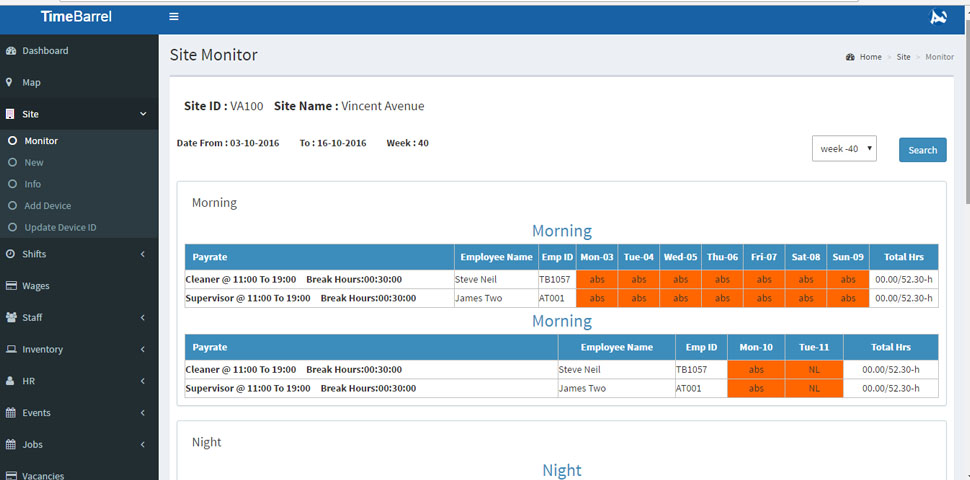Click the Events calendar icon
The width and height of the screenshot is (970, 480).
[11, 413]
